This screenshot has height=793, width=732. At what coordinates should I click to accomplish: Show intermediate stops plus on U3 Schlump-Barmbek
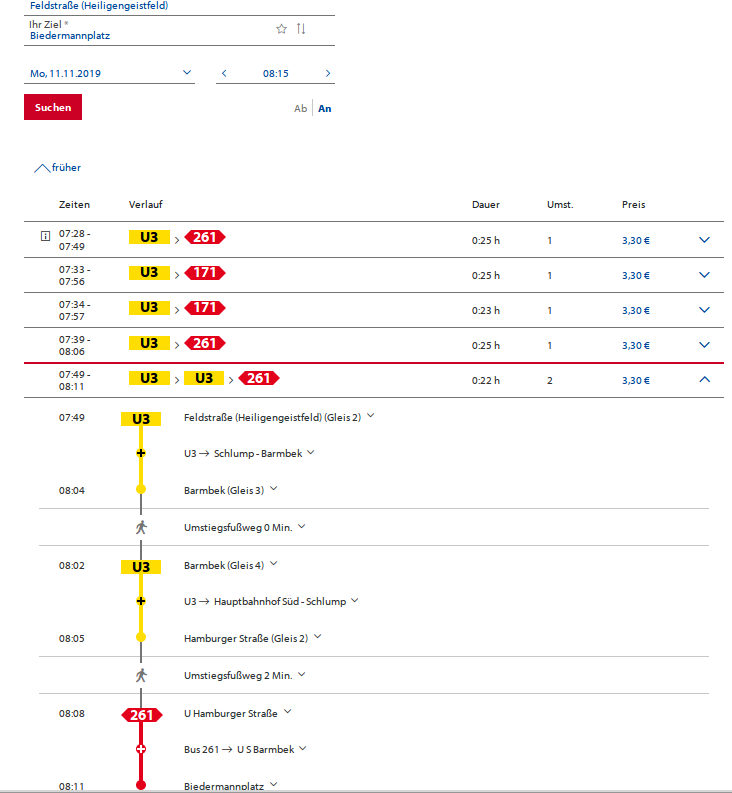(141, 453)
